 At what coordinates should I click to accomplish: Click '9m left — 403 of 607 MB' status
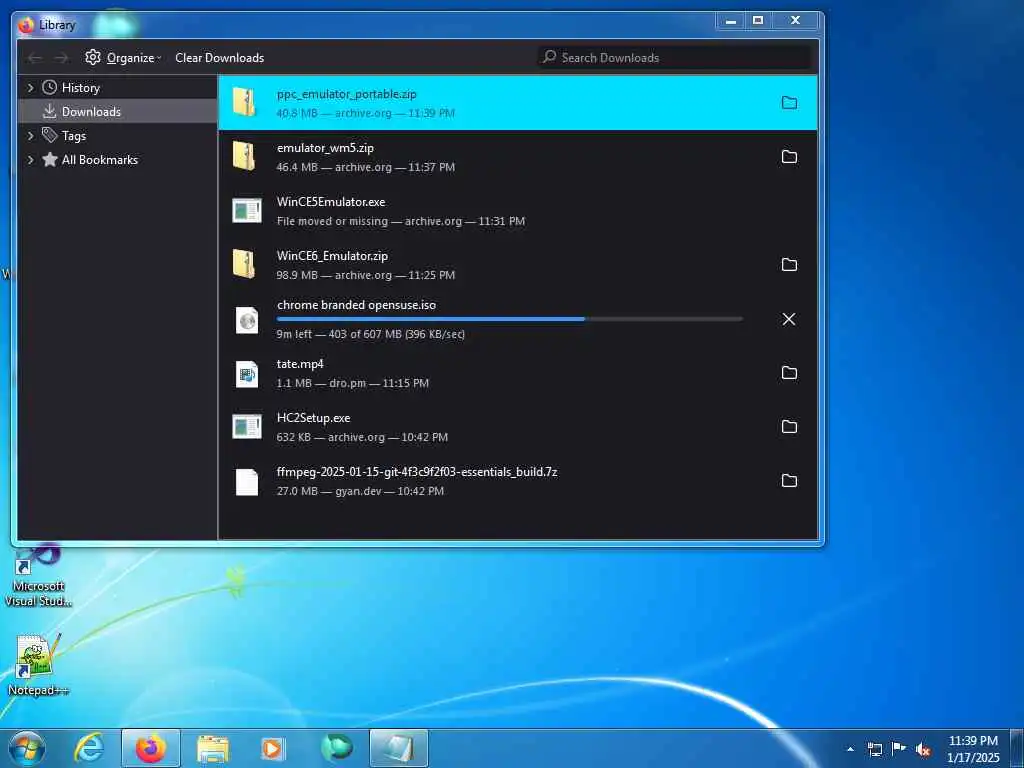click(x=370, y=334)
